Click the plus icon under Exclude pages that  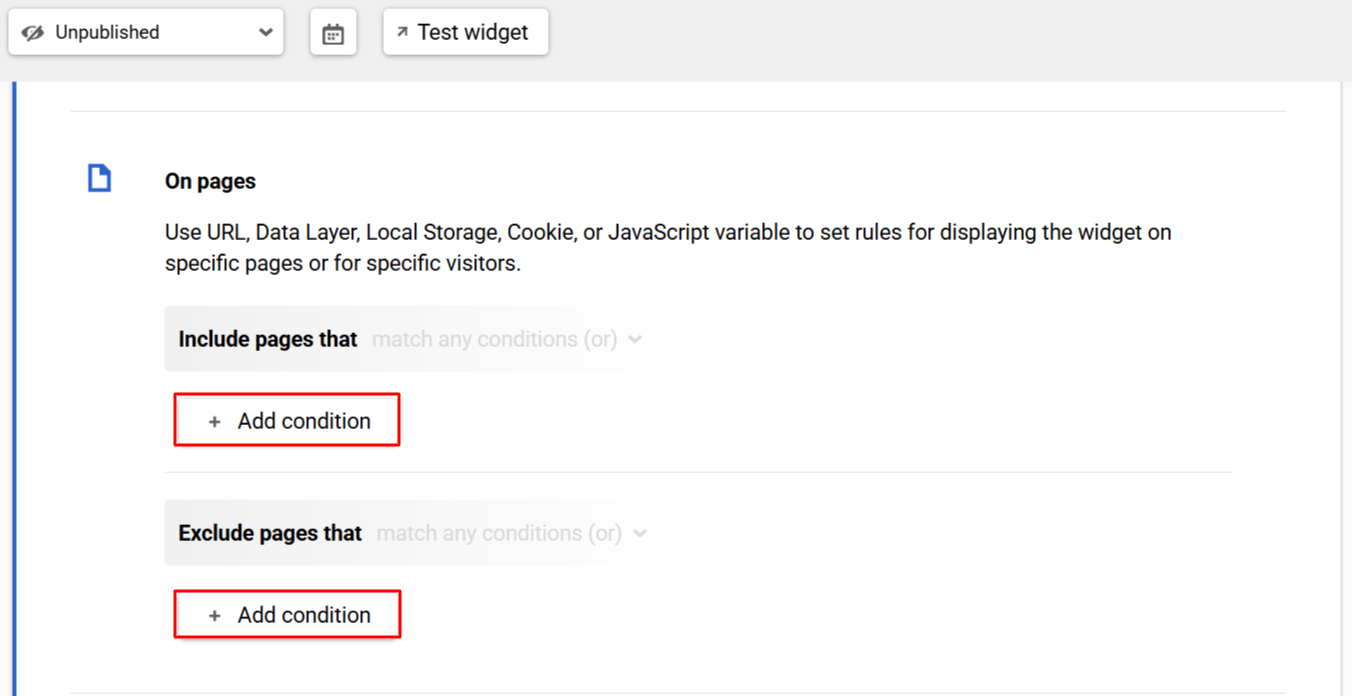coord(214,616)
